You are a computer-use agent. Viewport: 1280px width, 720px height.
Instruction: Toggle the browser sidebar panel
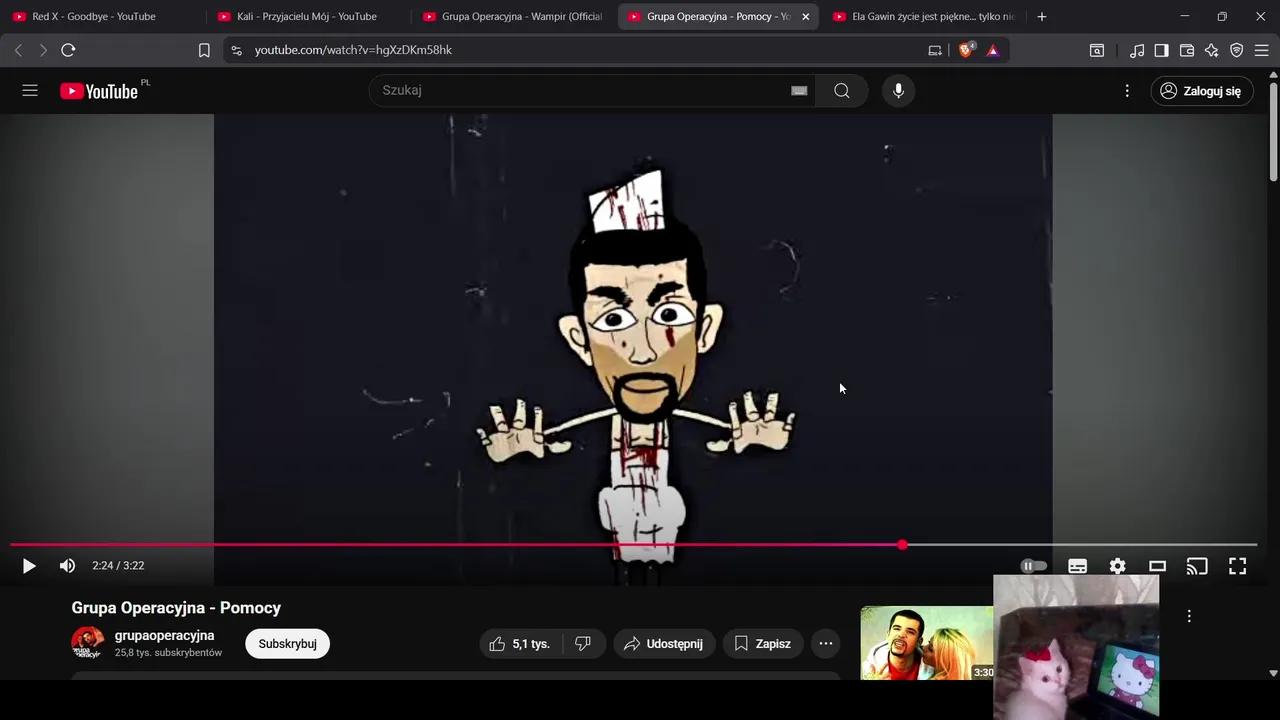click(1162, 50)
